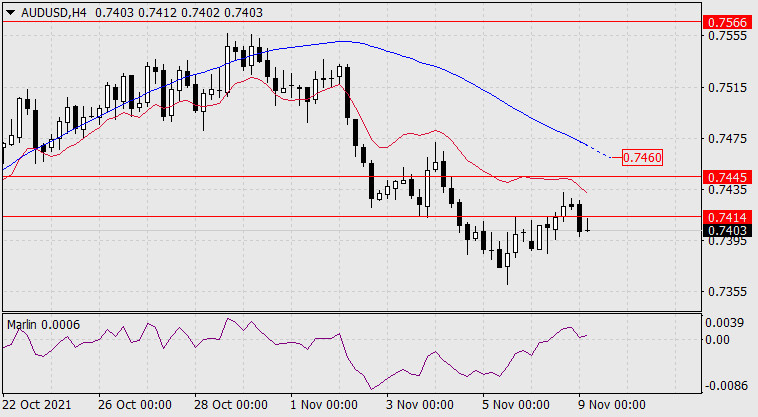Click the current price 0.7403 label
This screenshot has width=758, height=417.
[x=727, y=230]
